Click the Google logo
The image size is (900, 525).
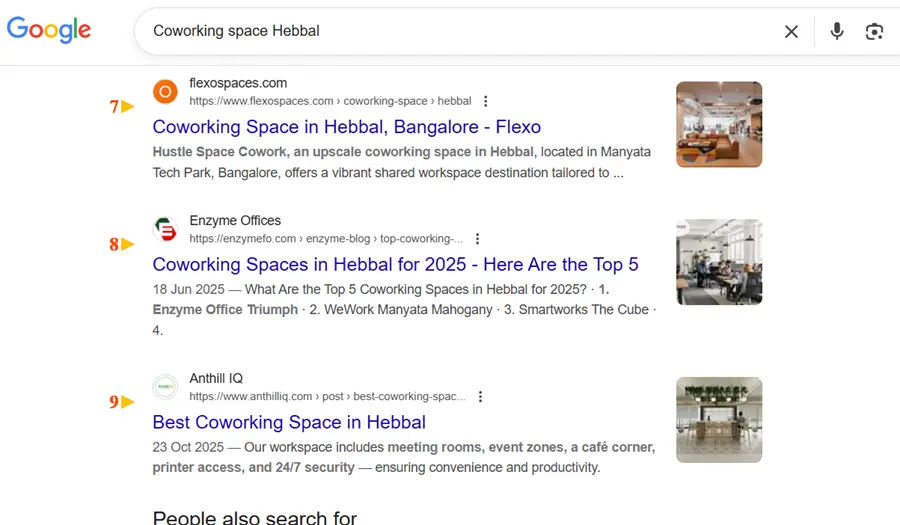coord(49,30)
